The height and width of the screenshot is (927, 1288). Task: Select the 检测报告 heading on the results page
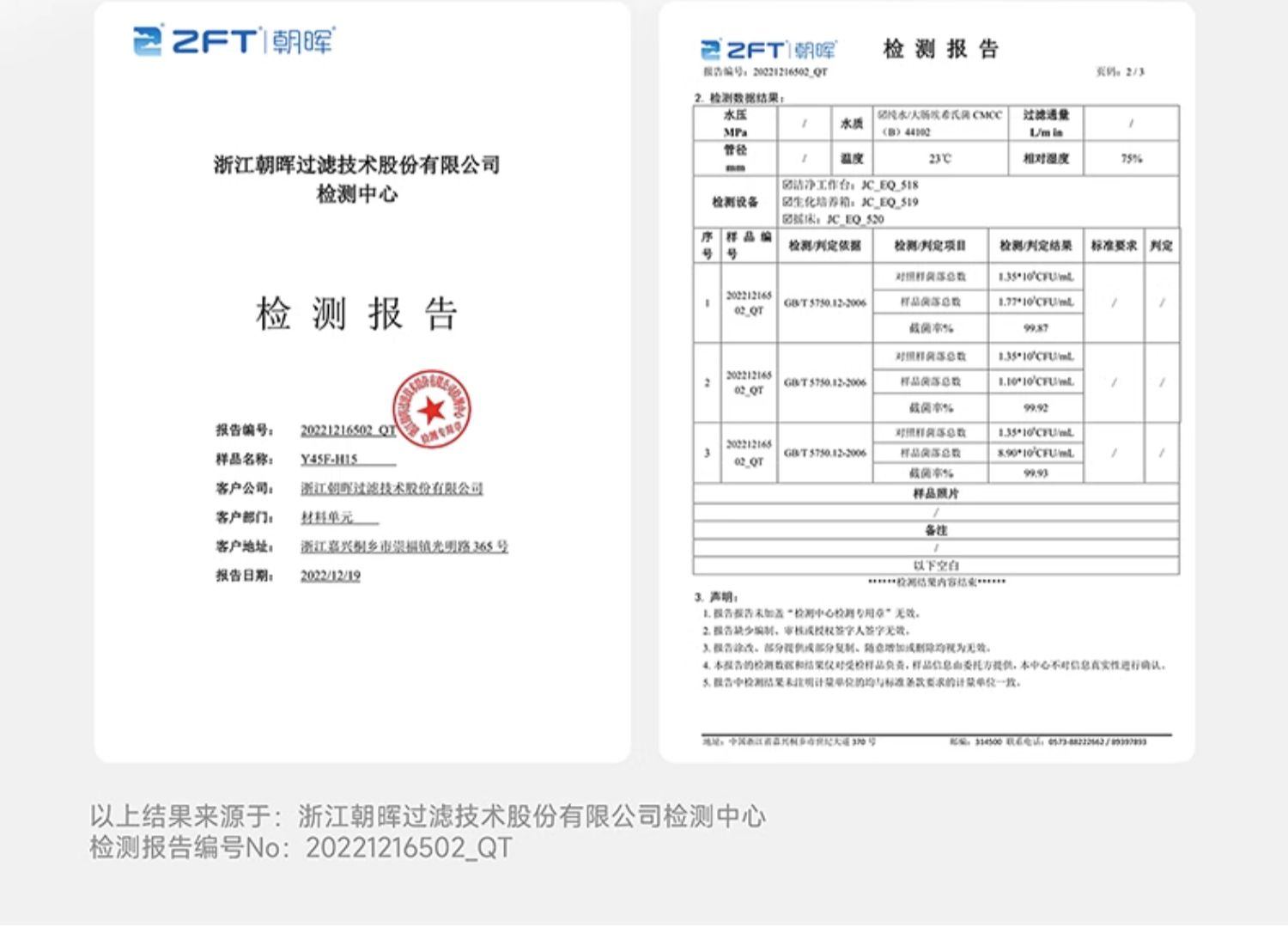click(x=940, y=49)
